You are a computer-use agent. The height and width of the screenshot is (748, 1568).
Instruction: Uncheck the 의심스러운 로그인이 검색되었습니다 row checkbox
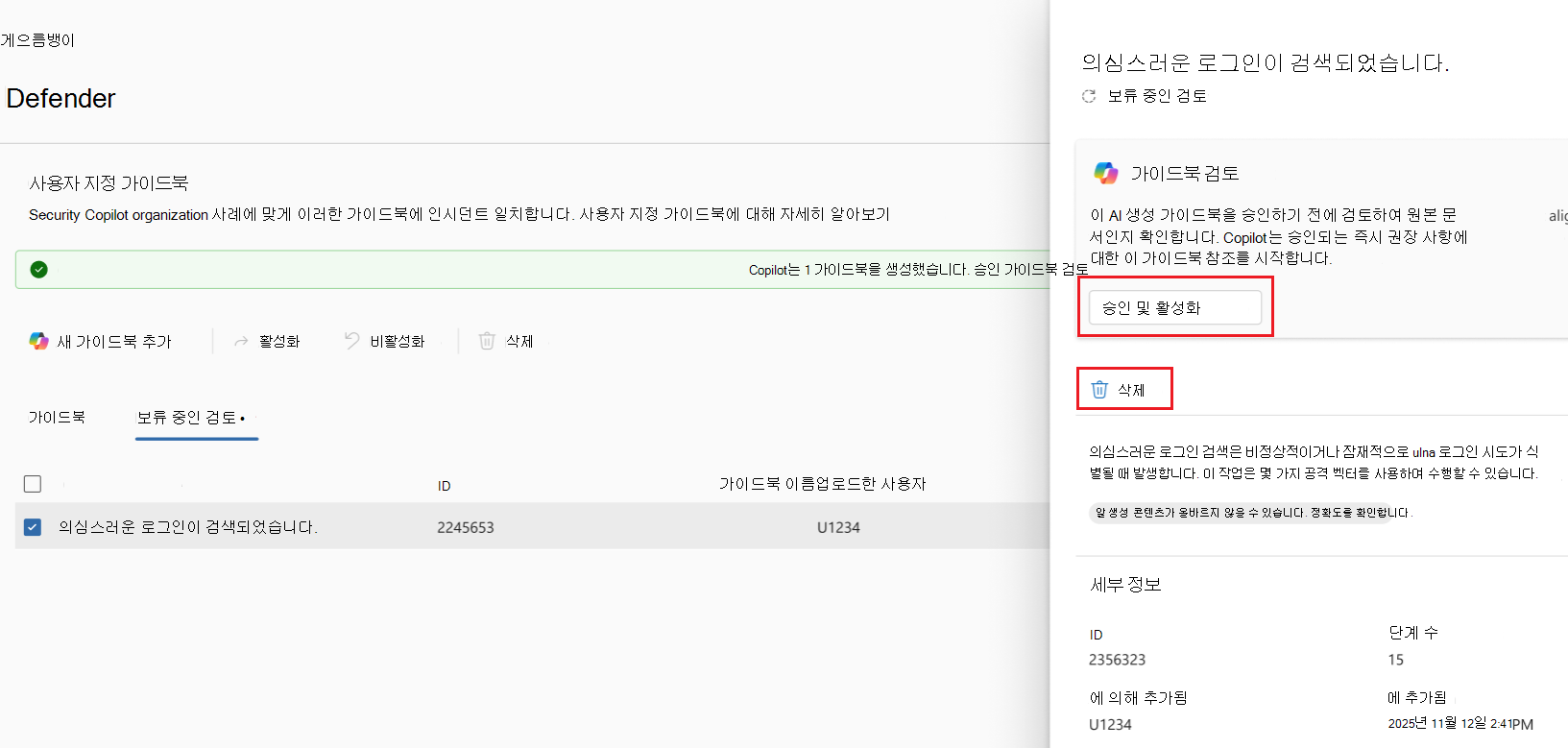coord(33,527)
